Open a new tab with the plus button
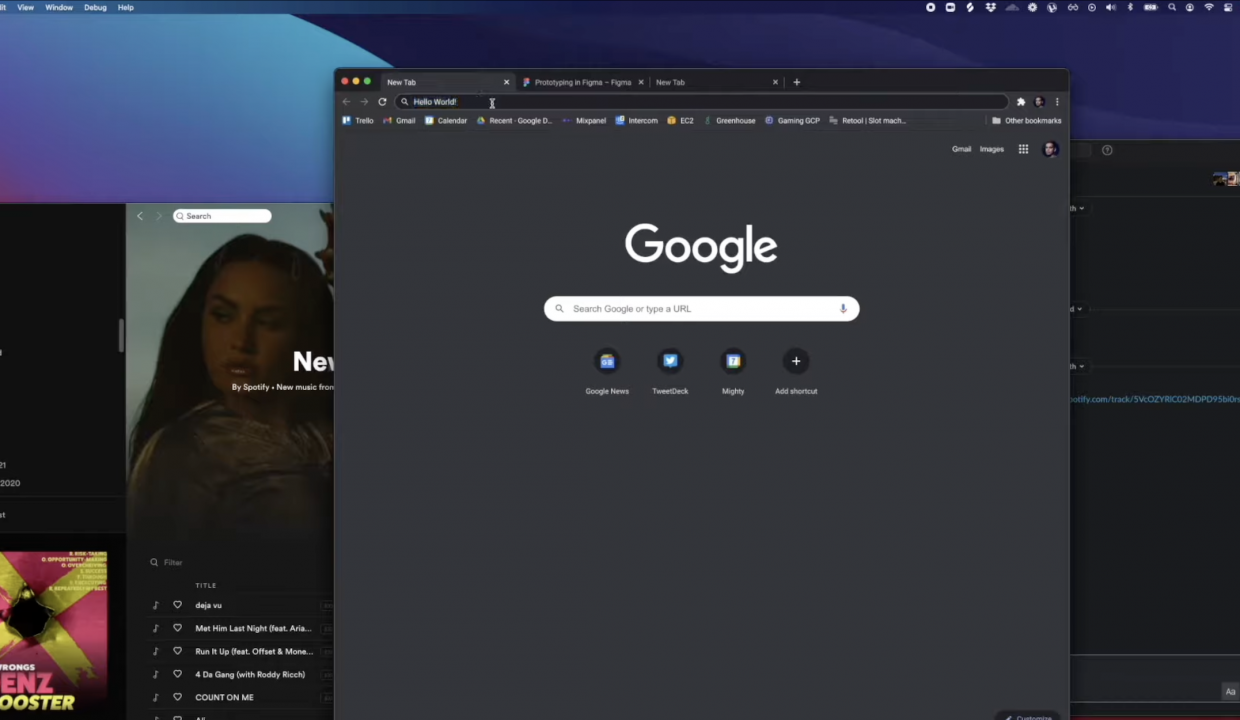 tap(796, 82)
